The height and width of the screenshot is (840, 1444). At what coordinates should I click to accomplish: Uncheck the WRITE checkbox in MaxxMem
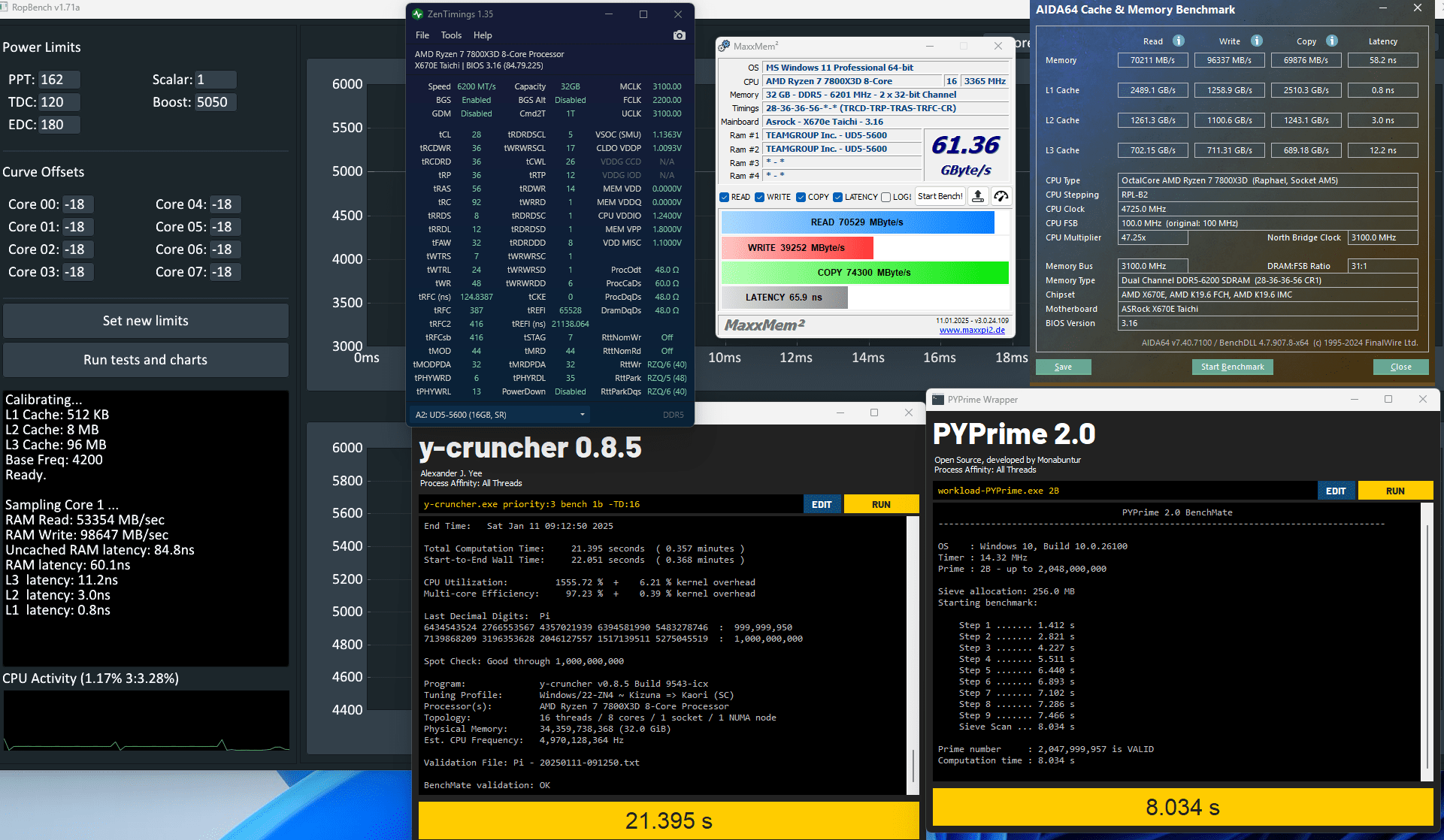[x=760, y=198]
